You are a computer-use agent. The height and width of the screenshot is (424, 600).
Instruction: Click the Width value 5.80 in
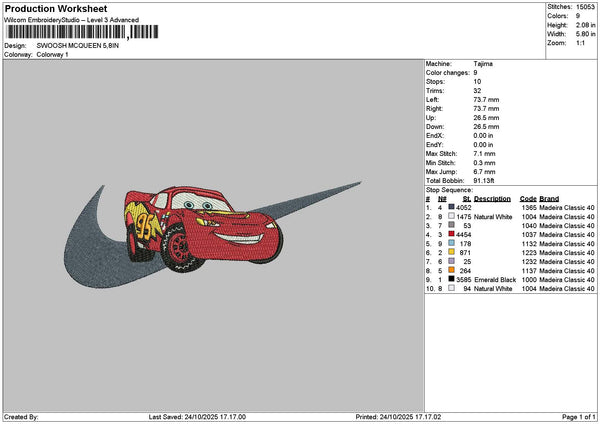click(x=585, y=34)
